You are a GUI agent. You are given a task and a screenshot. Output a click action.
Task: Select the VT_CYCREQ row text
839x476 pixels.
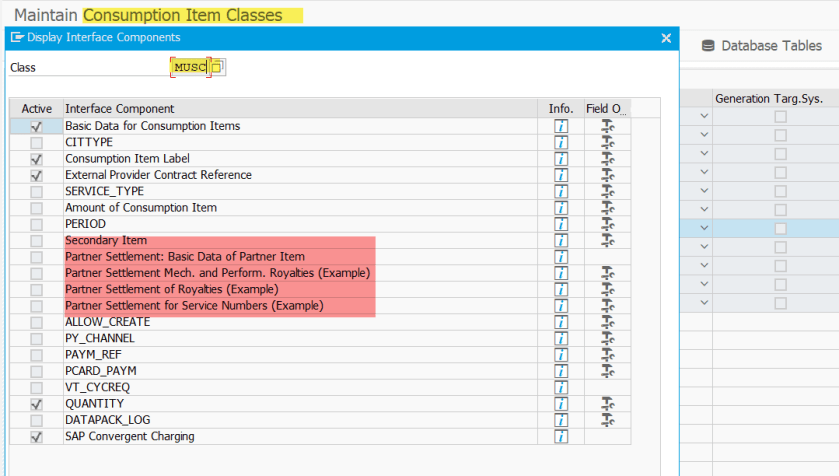[97, 388]
